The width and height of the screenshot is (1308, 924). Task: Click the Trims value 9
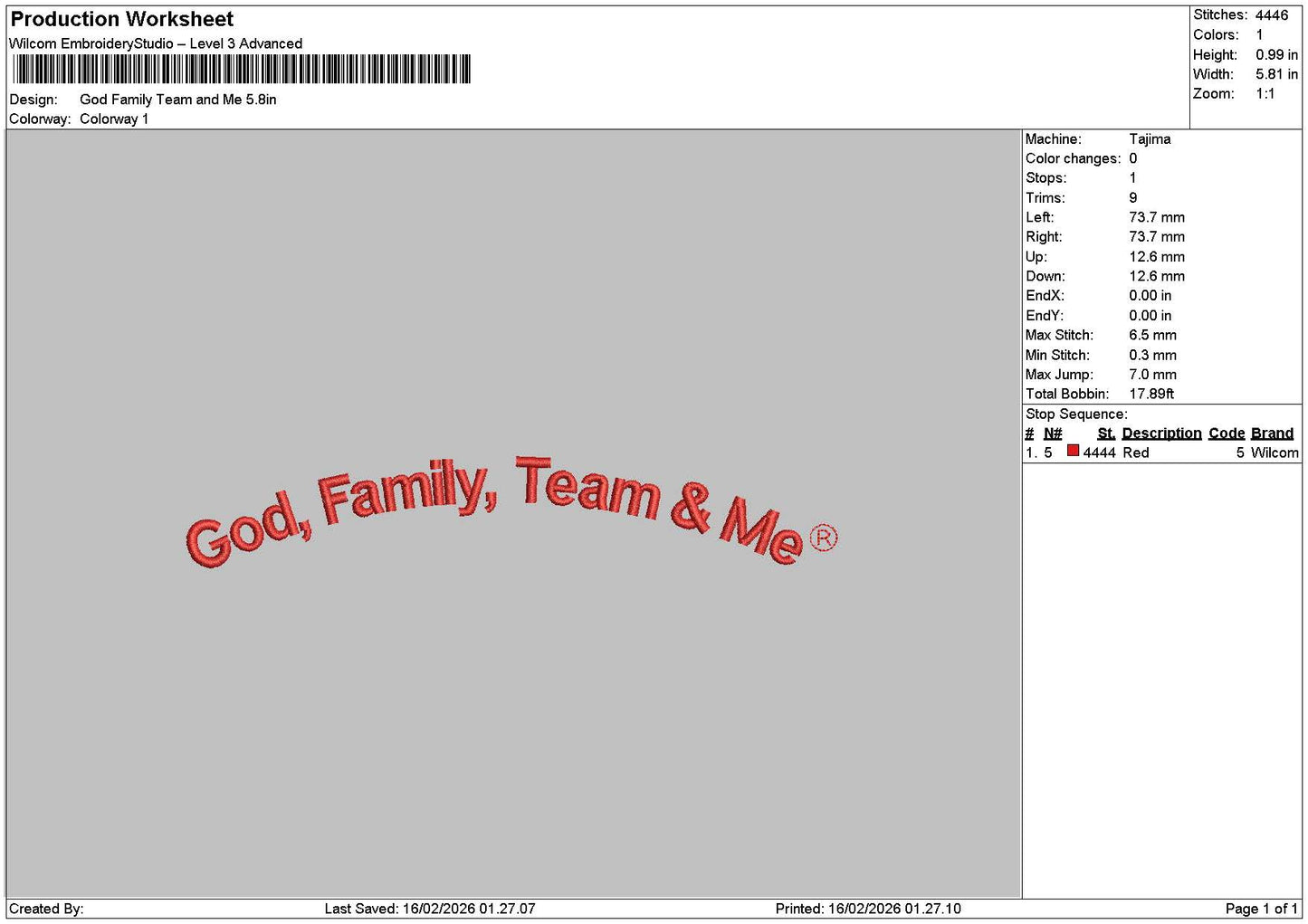tap(1133, 198)
